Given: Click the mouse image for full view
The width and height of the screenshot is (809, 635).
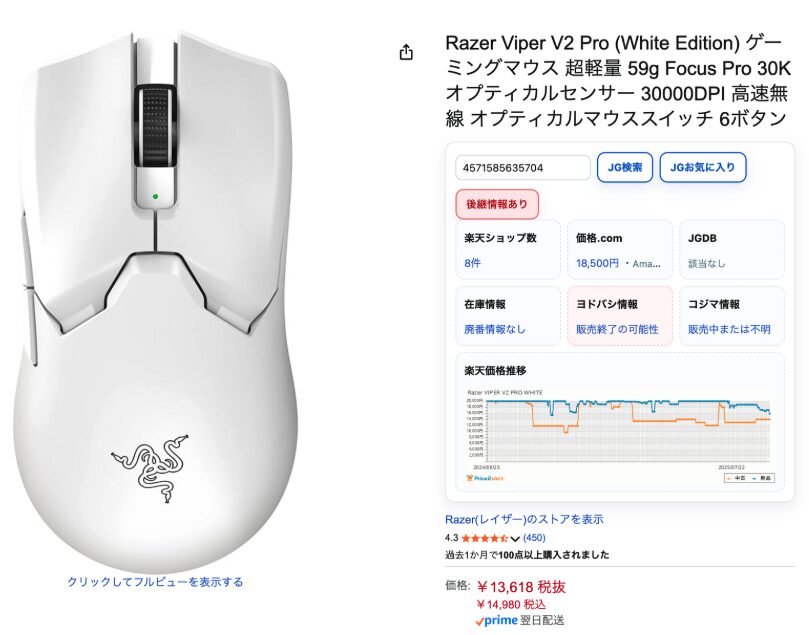Looking at the screenshot, I should [155, 302].
